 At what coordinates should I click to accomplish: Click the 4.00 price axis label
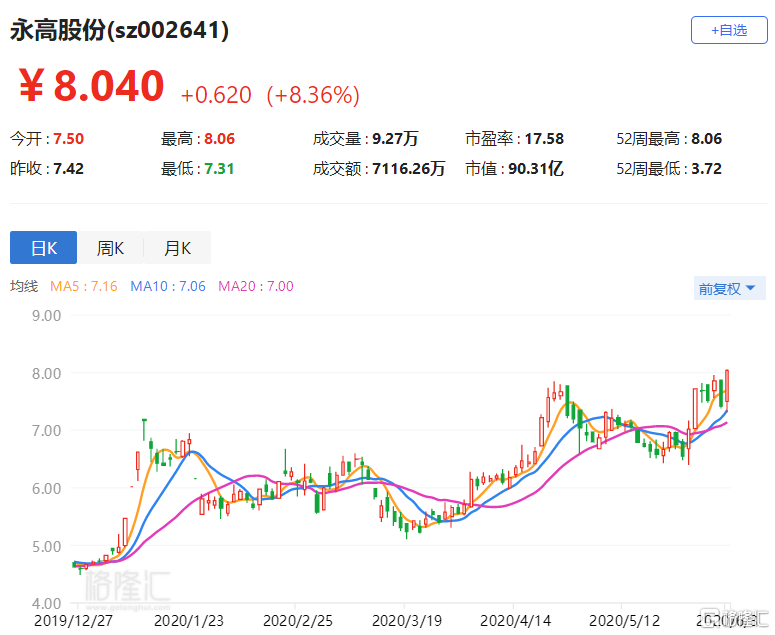point(46,604)
